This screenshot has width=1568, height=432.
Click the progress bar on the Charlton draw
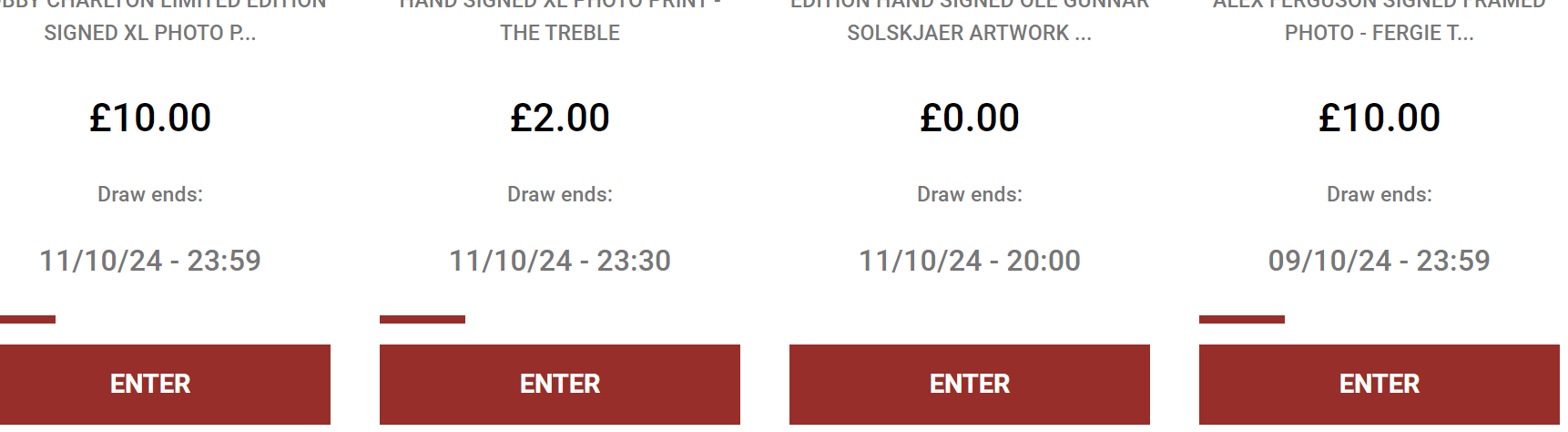[27, 319]
